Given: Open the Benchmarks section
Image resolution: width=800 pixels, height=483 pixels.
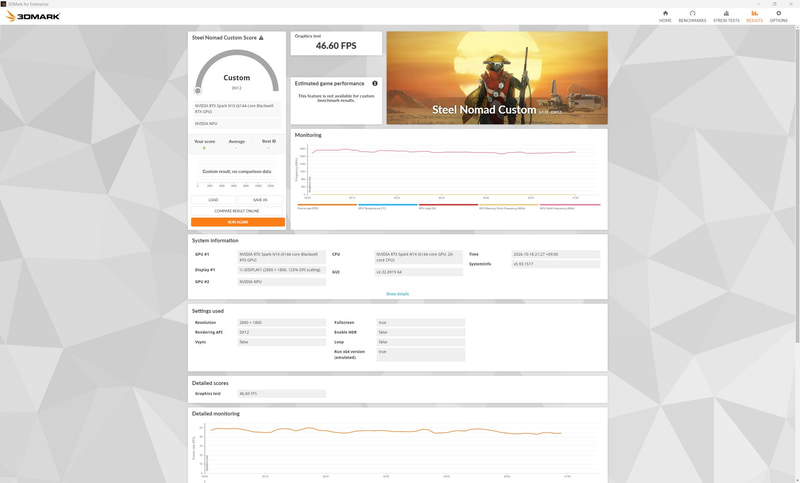Looking at the screenshot, I should tap(692, 16).
